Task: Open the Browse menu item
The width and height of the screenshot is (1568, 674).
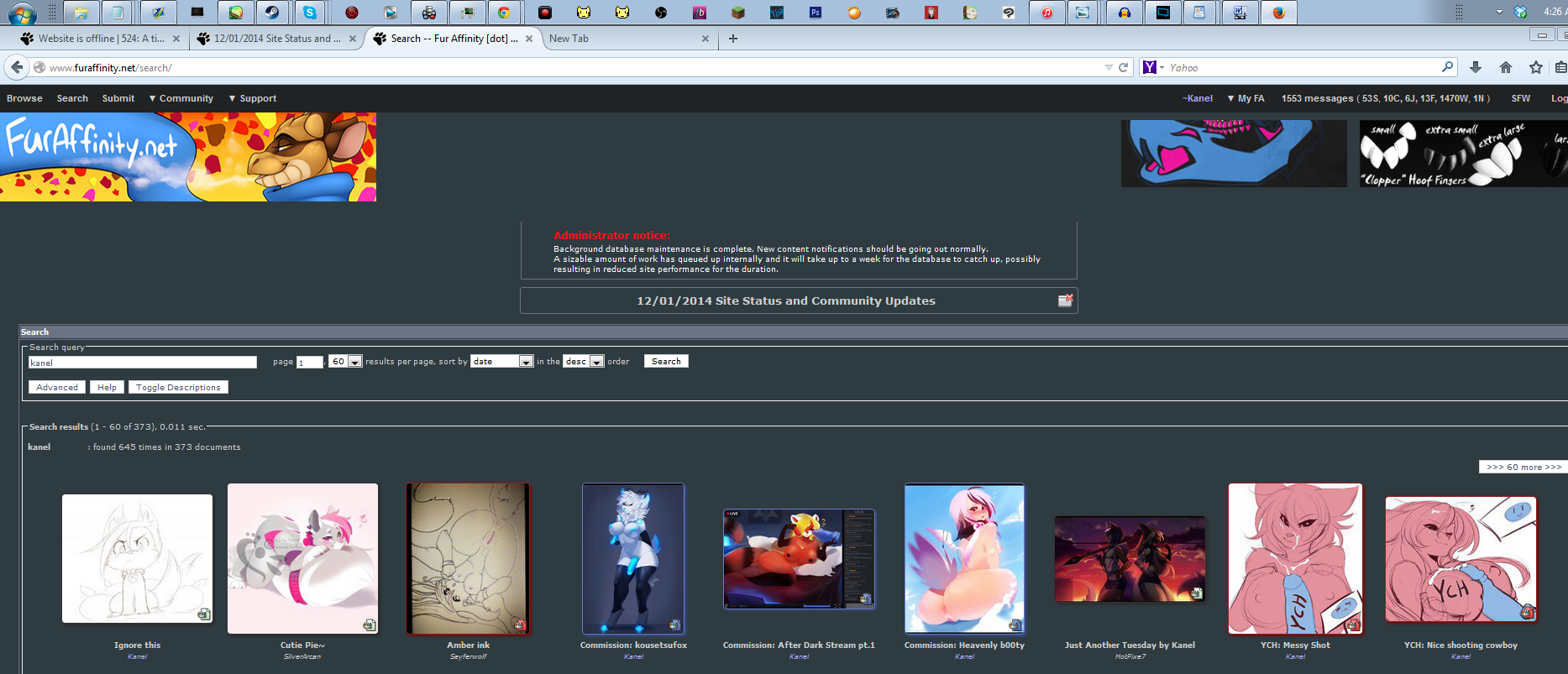Action: pyautogui.click(x=24, y=98)
